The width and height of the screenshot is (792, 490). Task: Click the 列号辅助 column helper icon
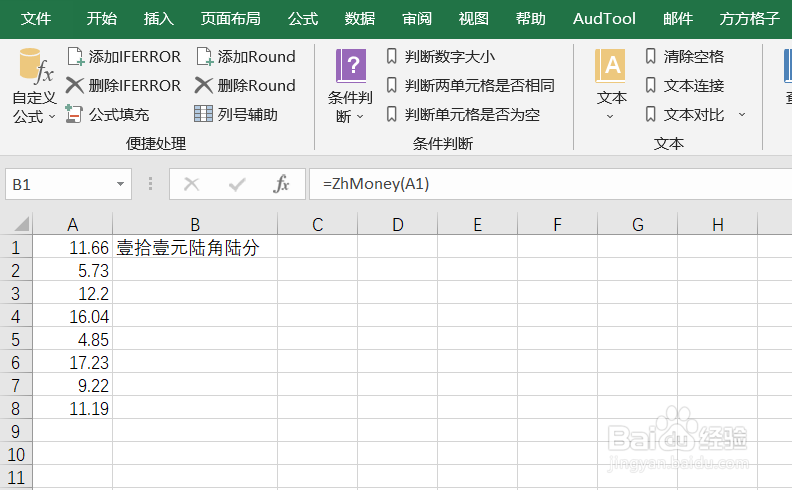[x=204, y=114]
